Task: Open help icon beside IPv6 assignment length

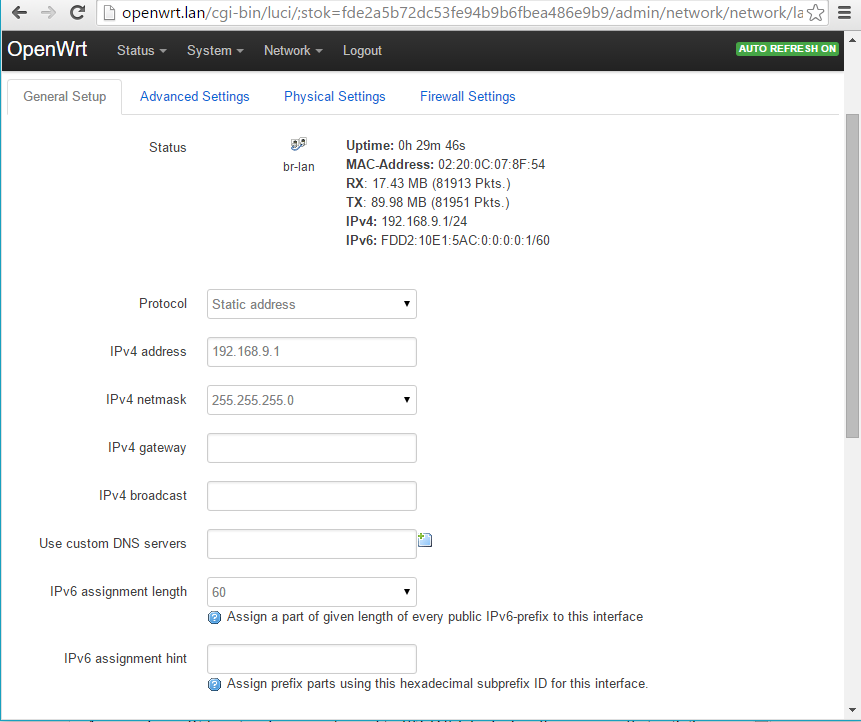Action: pos(214,617)
